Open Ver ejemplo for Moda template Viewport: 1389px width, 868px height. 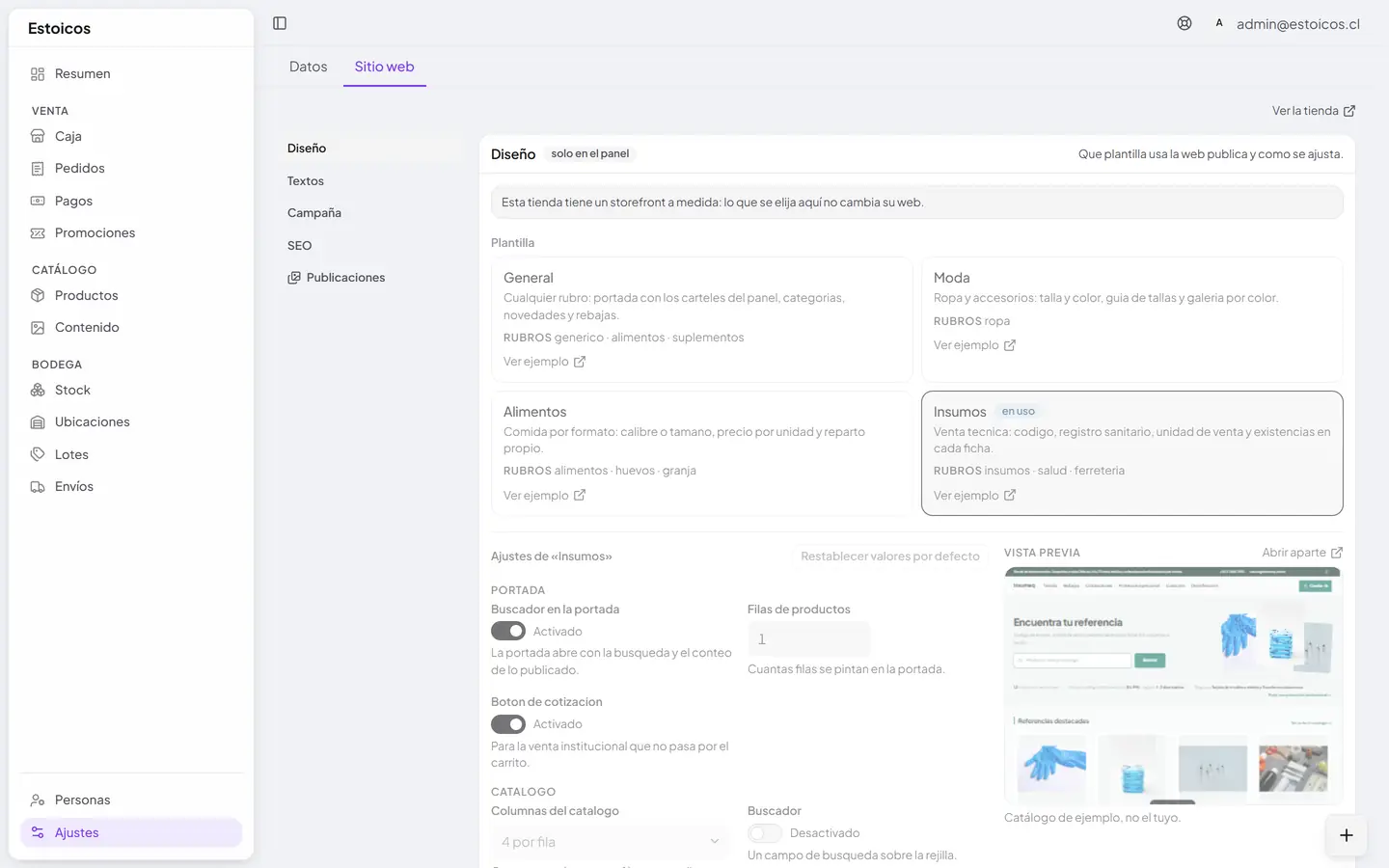(974, 345)
